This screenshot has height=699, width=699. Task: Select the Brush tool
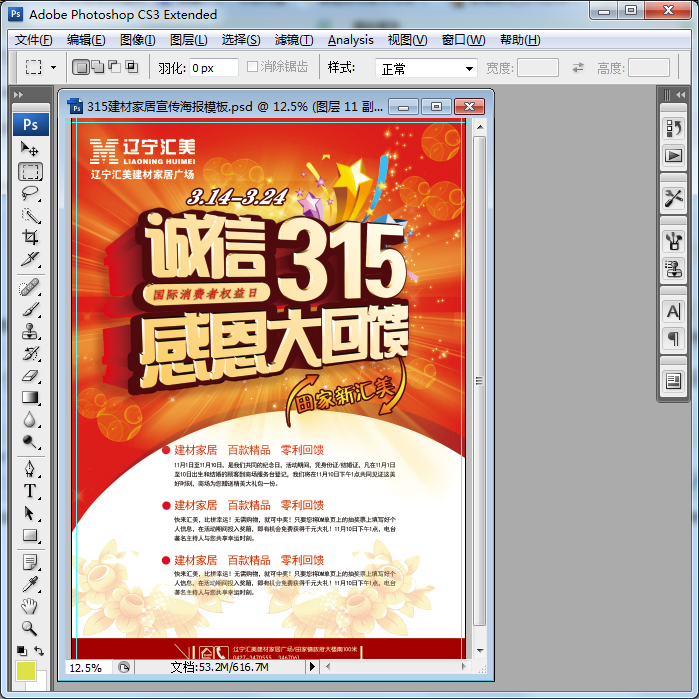click(x=30, y=309)
